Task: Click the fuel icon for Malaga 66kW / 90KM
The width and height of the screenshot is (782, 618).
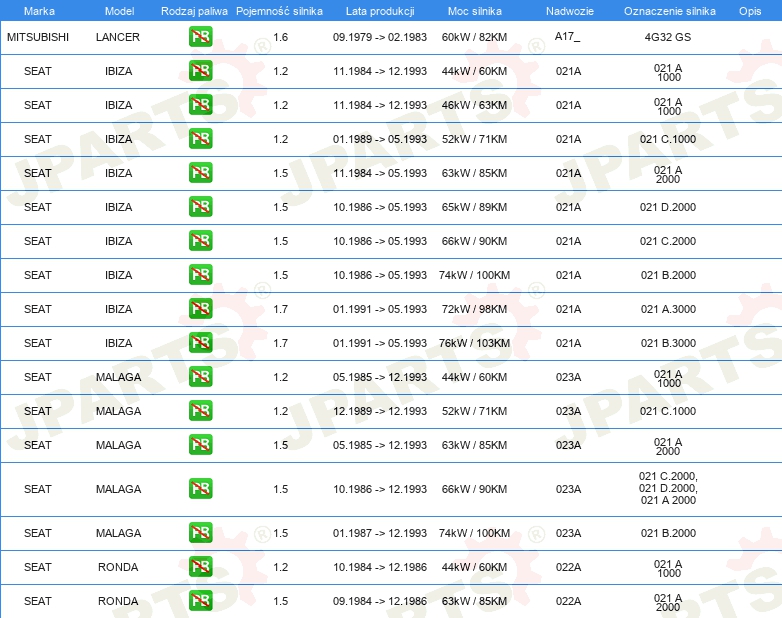Action: coord(200,488)
